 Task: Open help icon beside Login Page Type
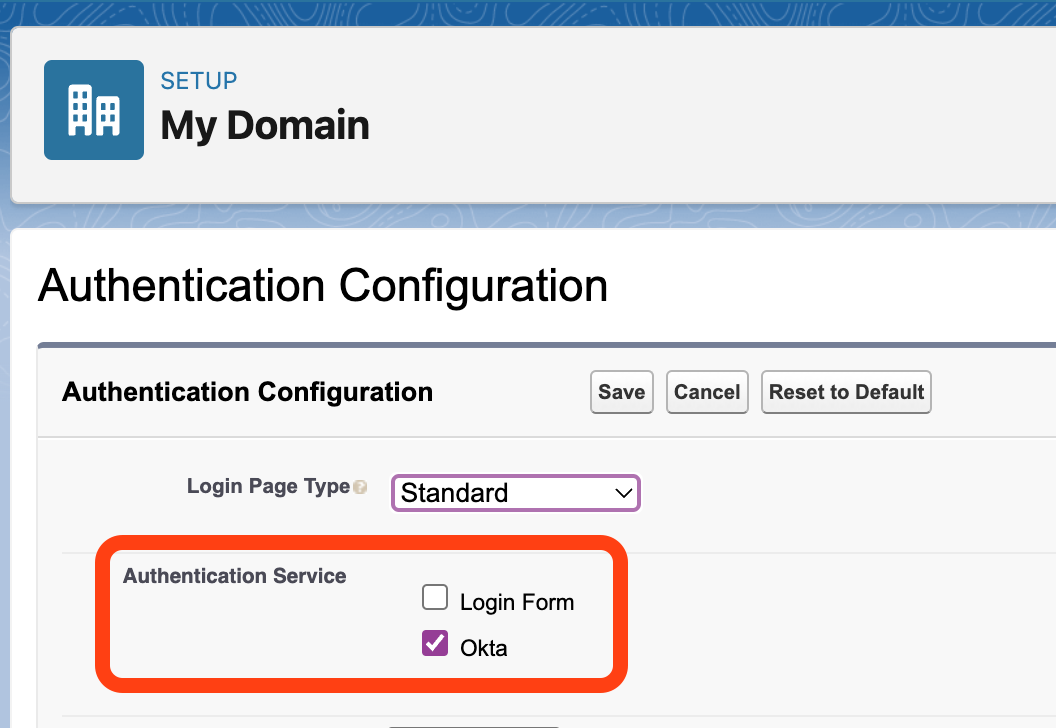point(360,487)
